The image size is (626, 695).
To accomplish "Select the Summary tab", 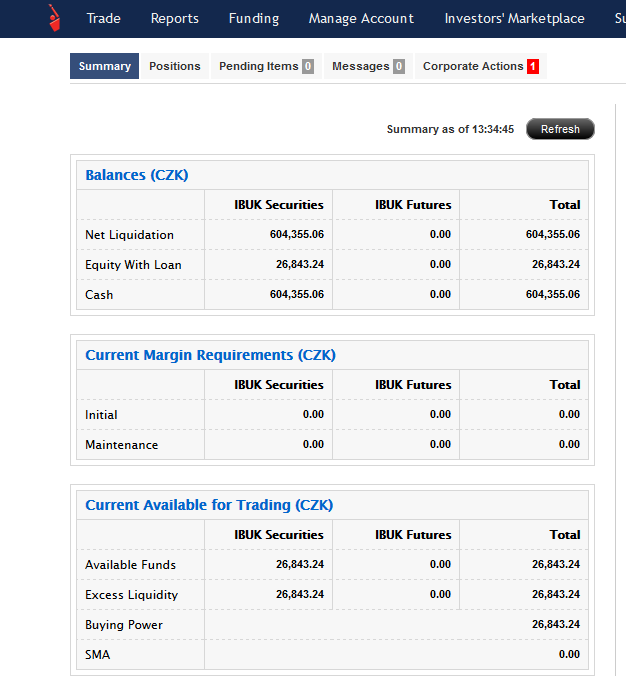I will 104,66.
